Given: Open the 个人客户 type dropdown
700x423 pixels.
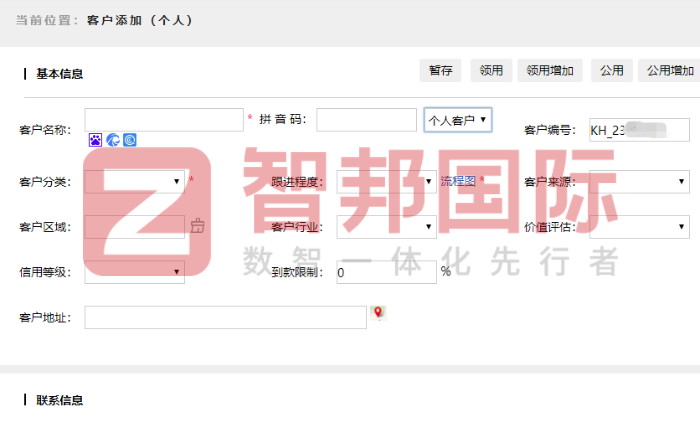Looking at the screenshot, I should 458,120.
